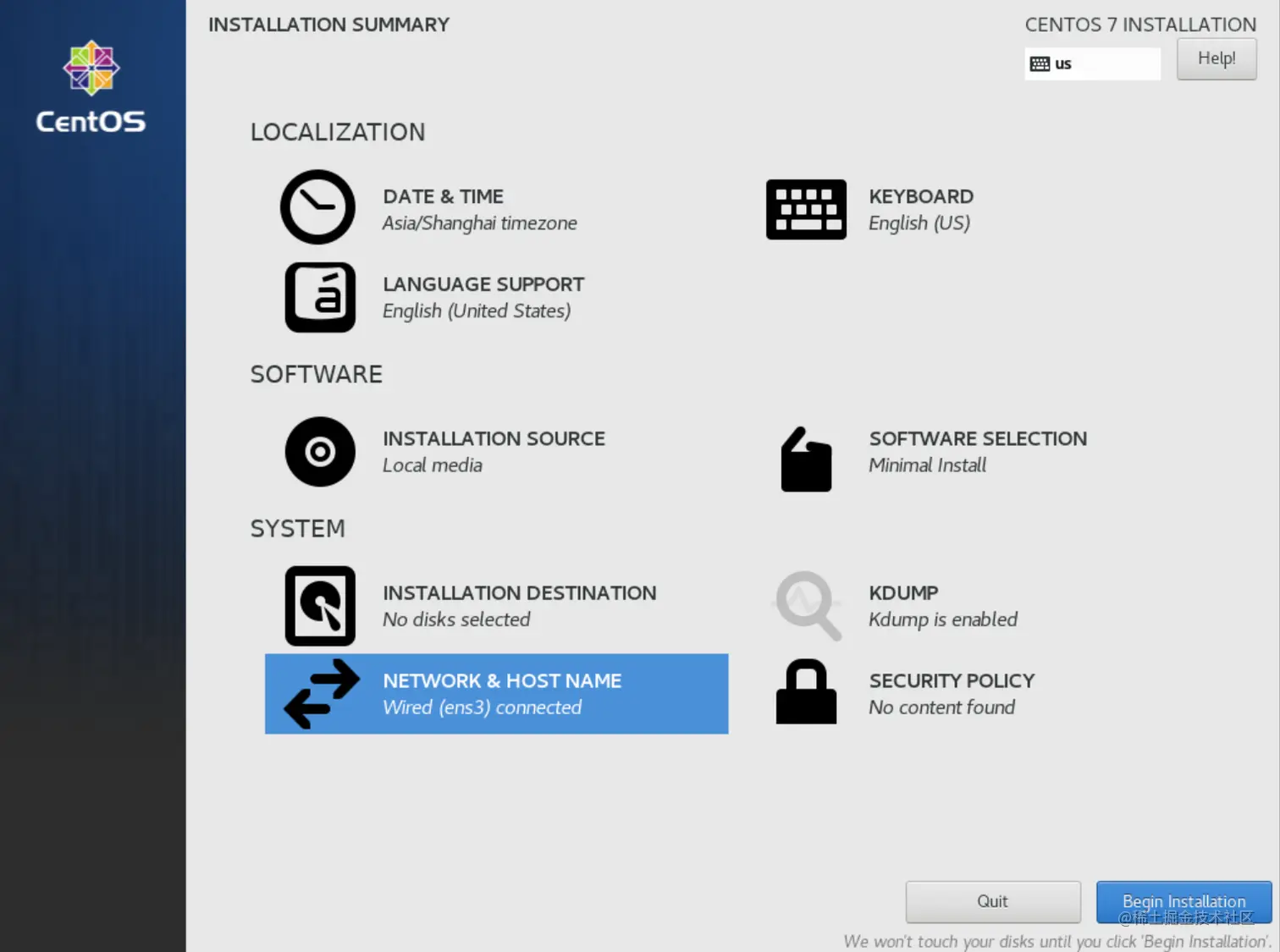Click the SOFTWARE section heading

coord(317,374)
